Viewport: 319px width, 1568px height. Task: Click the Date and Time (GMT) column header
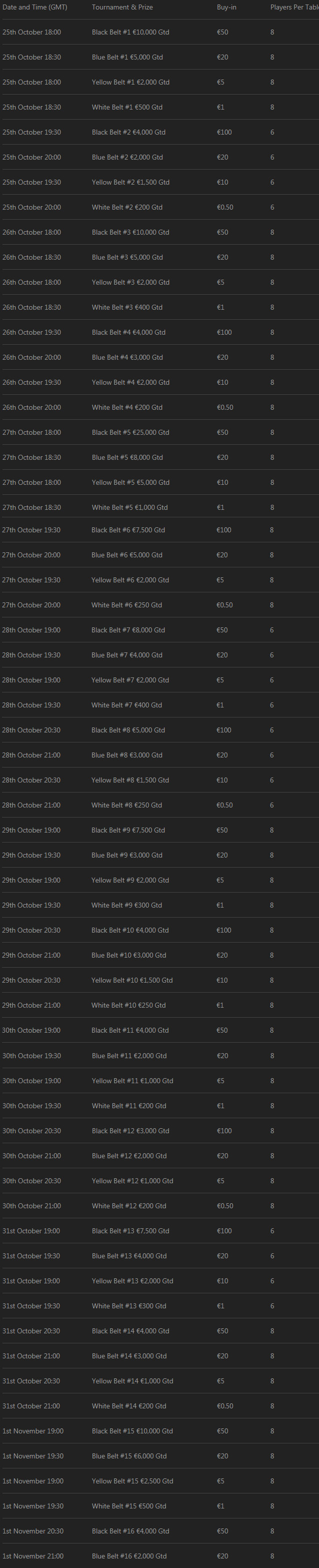[34, 8]
